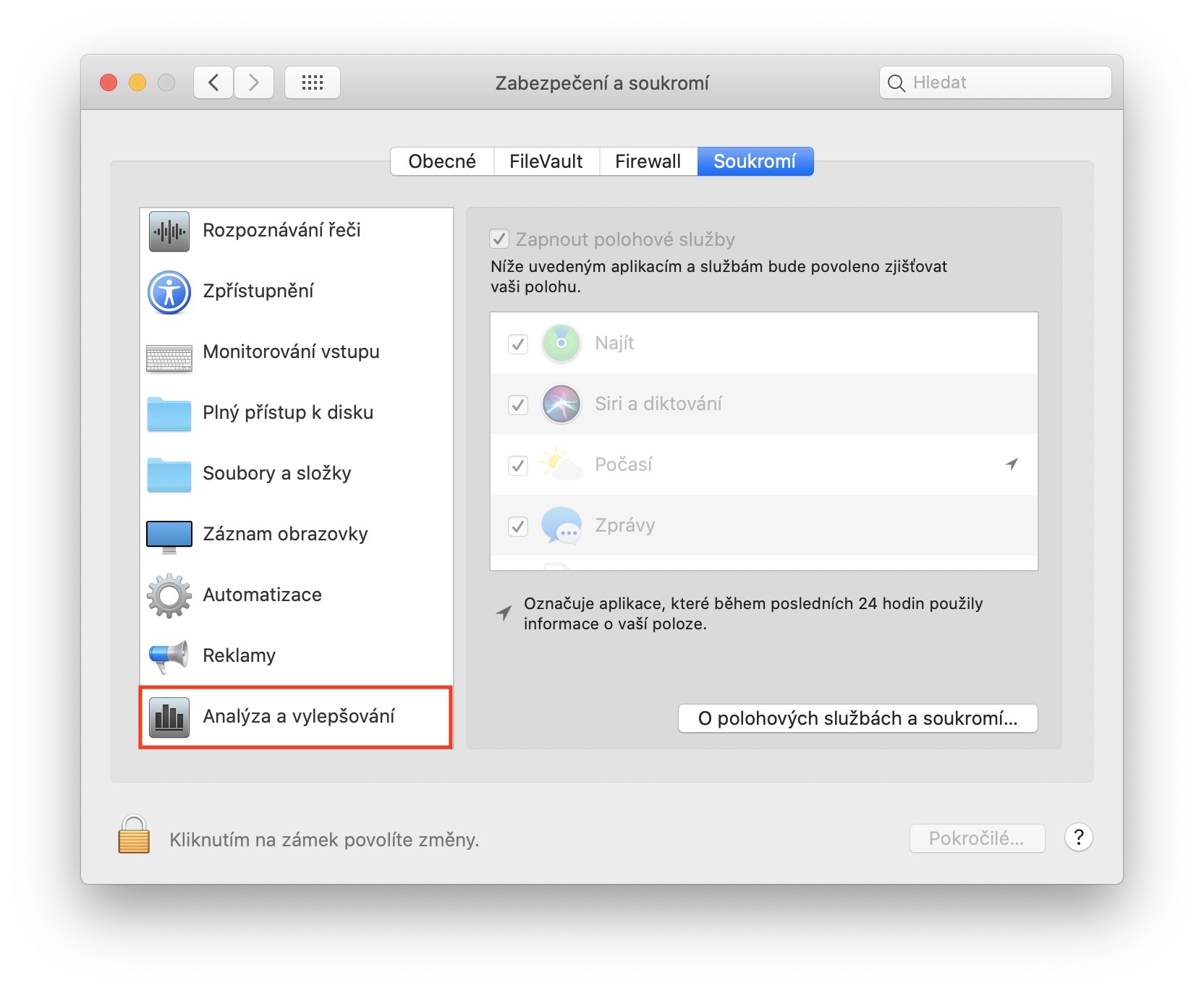Switch to the Firewall tab
Screen dimensions: 1204x991
pyautogui.click(x=648, y=161)
